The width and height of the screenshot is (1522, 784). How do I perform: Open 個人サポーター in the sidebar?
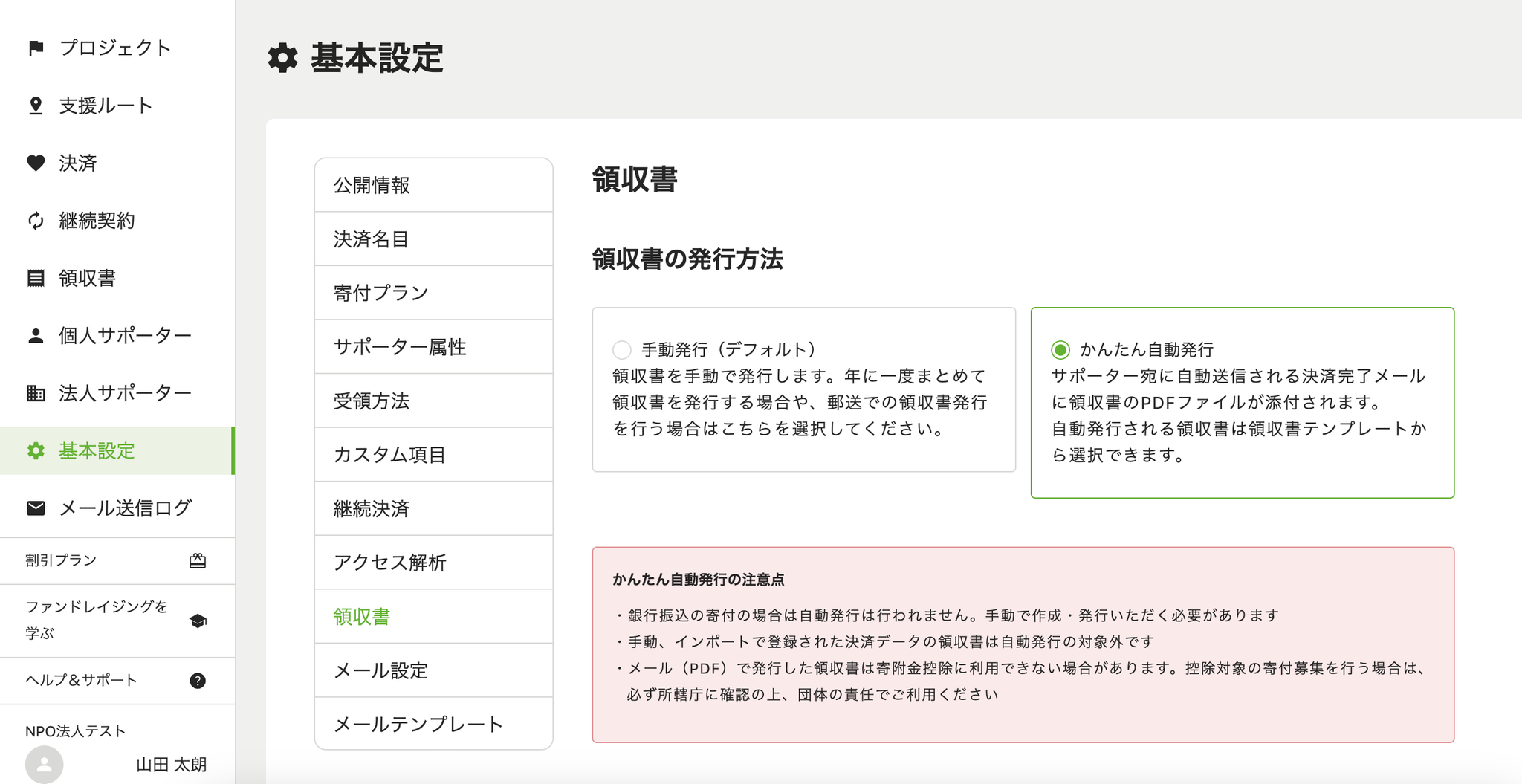pyautogui.click(x=117, y=336)
